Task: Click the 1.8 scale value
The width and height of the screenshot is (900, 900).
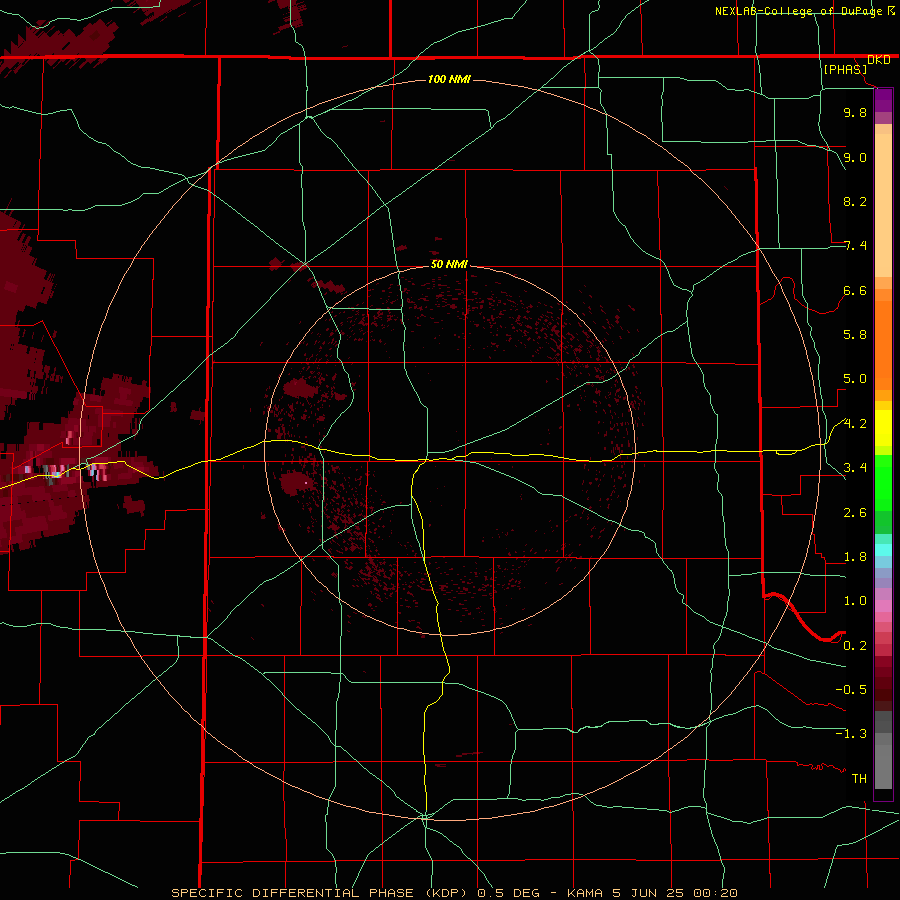Action: tap(855, 557)
